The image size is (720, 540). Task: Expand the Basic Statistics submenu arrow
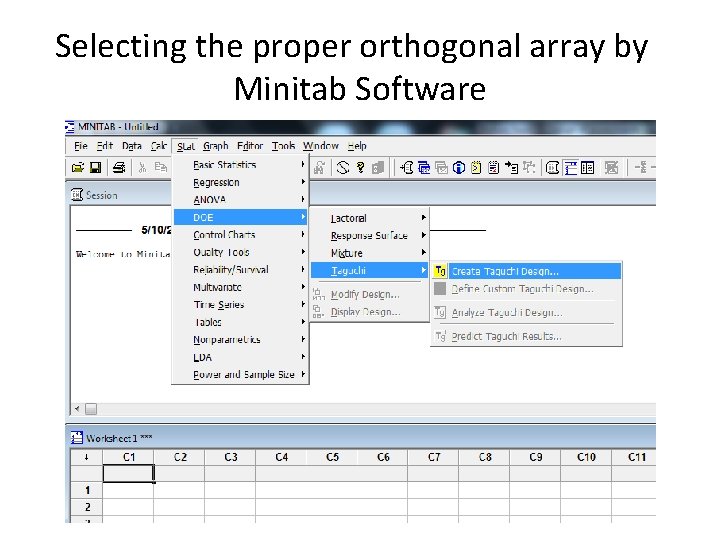point(303,164)
